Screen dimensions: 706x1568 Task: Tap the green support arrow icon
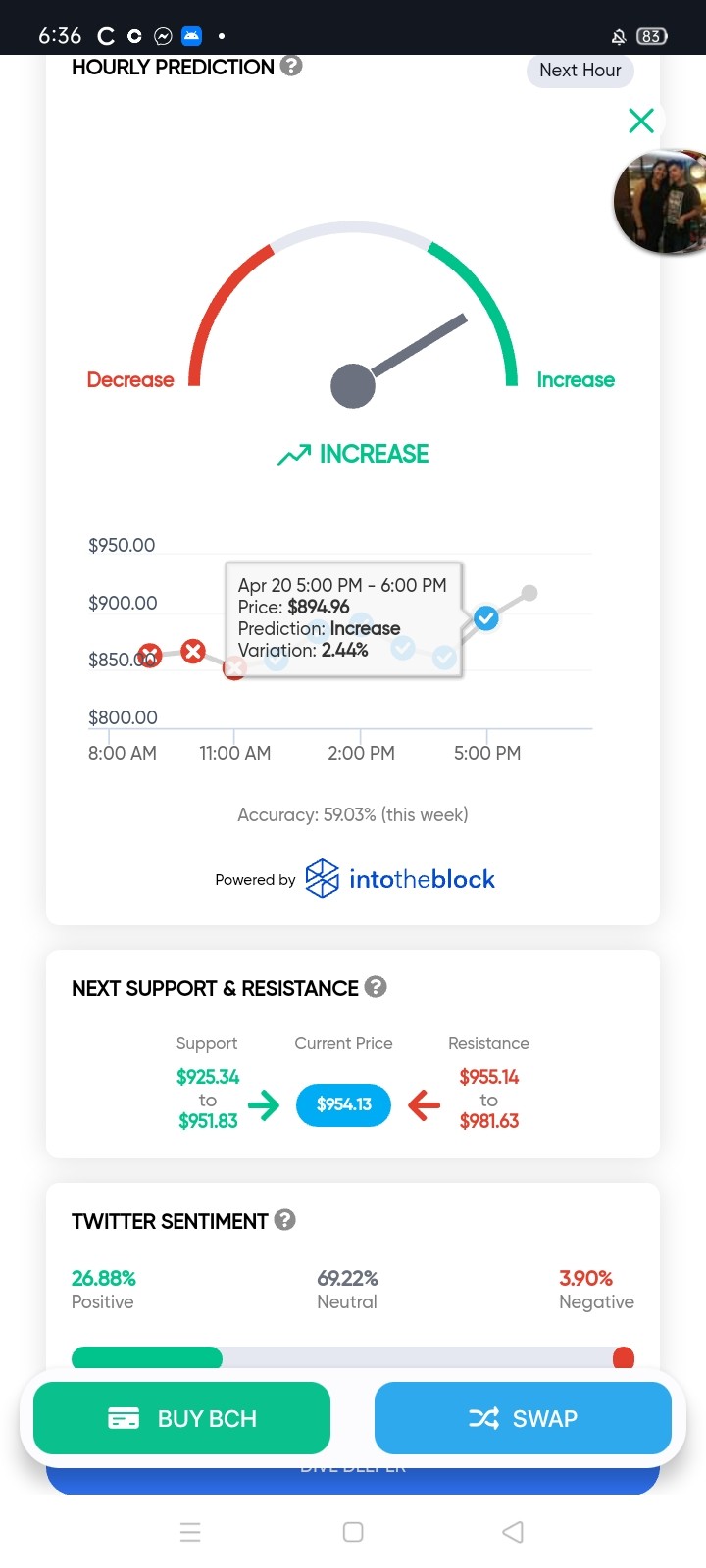[x=264, y=1105]
